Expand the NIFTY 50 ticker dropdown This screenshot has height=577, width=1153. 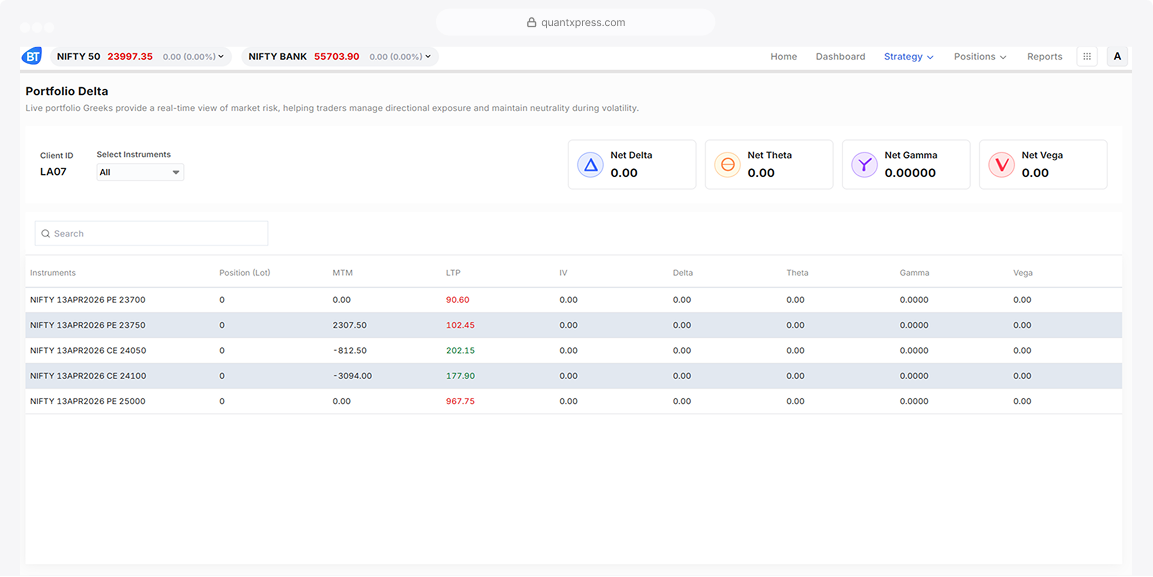(221, 57)
